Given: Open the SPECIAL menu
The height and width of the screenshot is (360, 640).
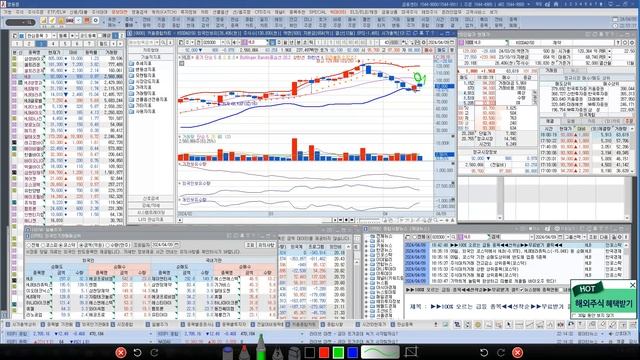Looking at the screenshot, I should pos(317,12).
